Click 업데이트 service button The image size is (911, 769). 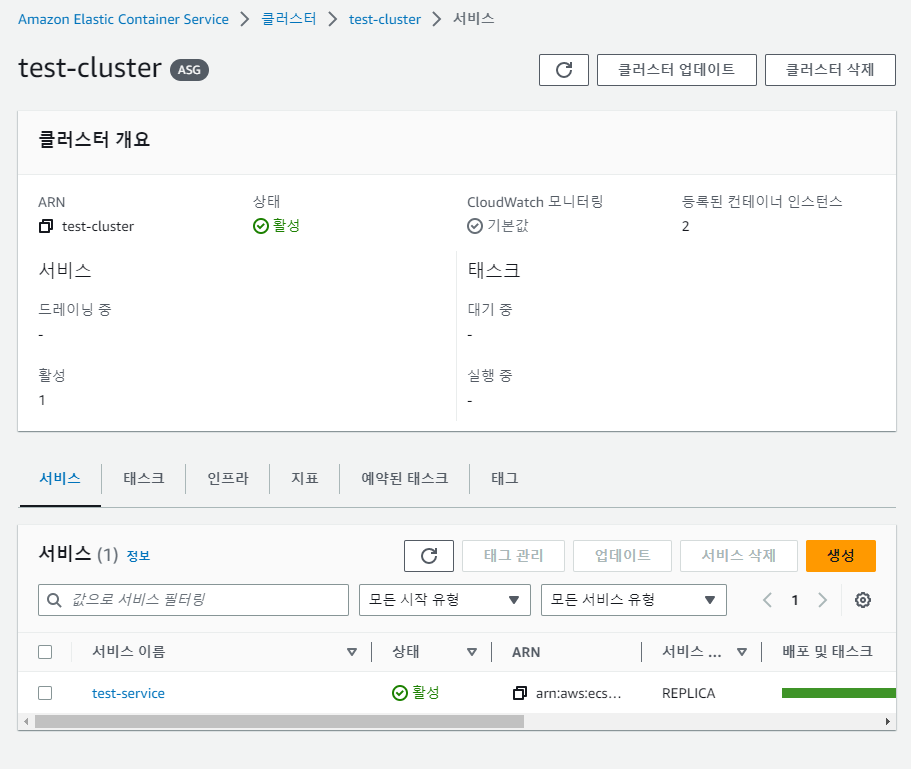point(622,556)
